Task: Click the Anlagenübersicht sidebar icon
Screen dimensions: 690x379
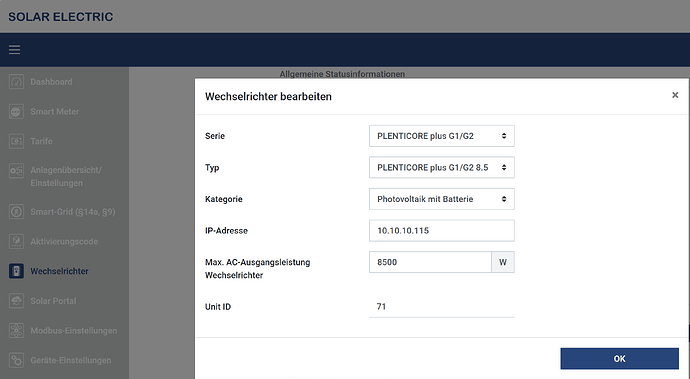Action: [x=16, y=171]
